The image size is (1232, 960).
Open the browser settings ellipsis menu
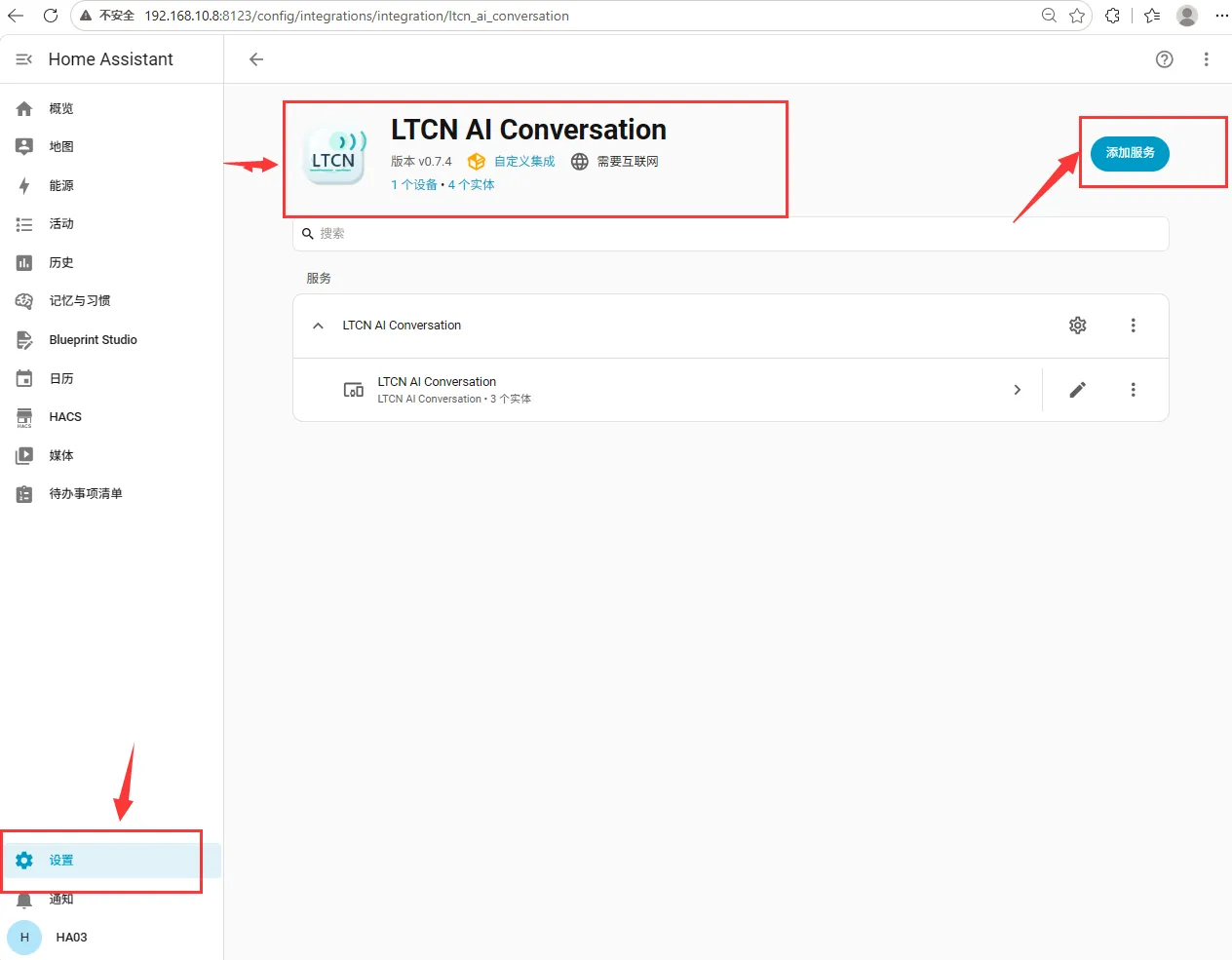point(1221,16)
